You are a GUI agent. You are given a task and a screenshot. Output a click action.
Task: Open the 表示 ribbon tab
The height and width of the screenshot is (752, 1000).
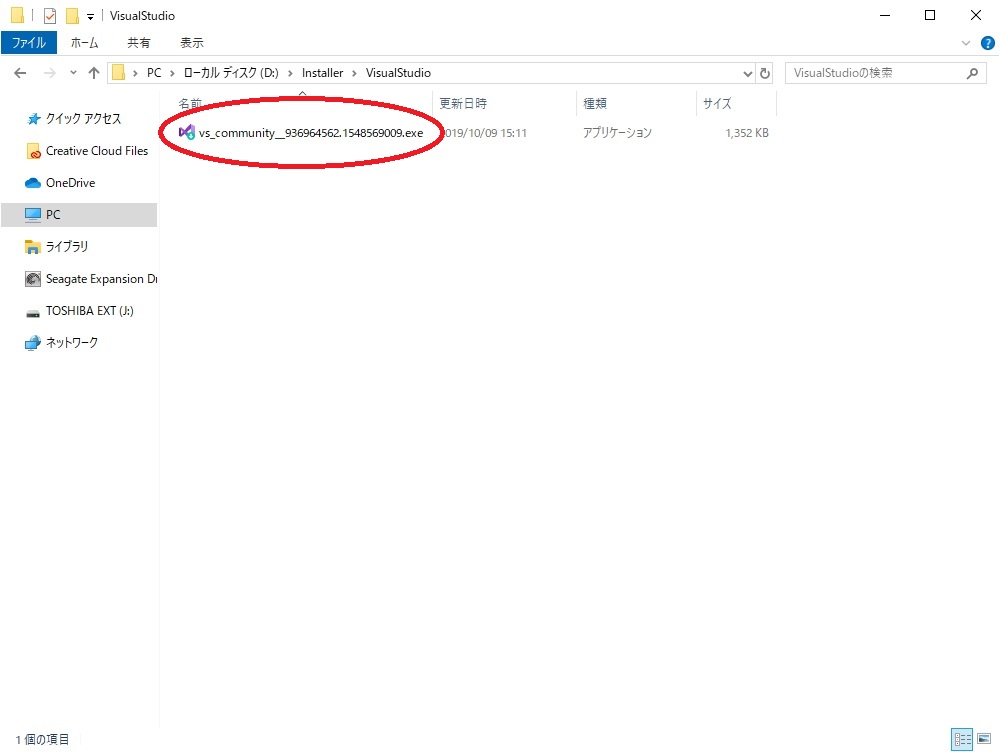coord(191,43)
